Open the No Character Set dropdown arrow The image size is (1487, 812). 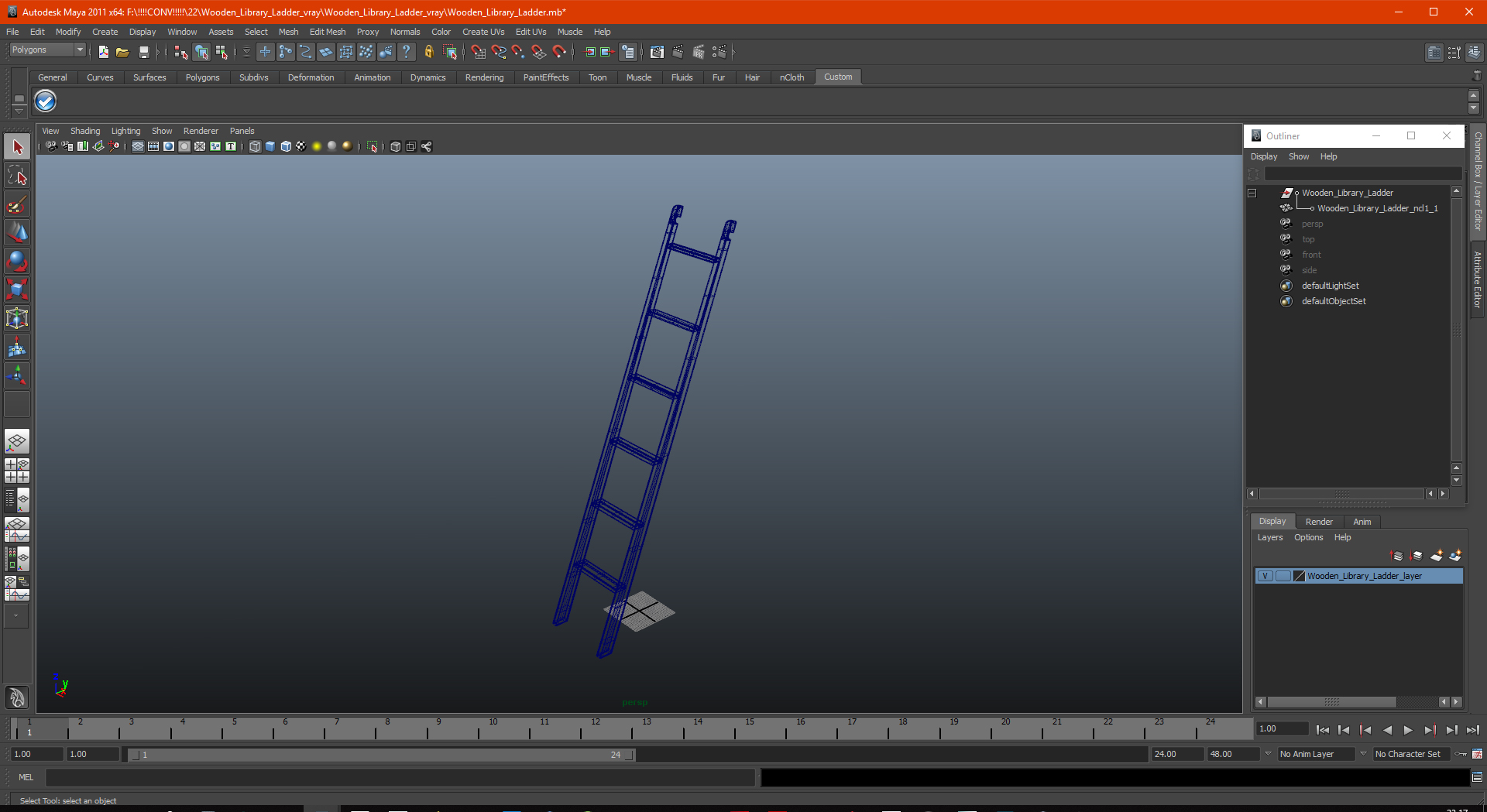pos(1363,754)
